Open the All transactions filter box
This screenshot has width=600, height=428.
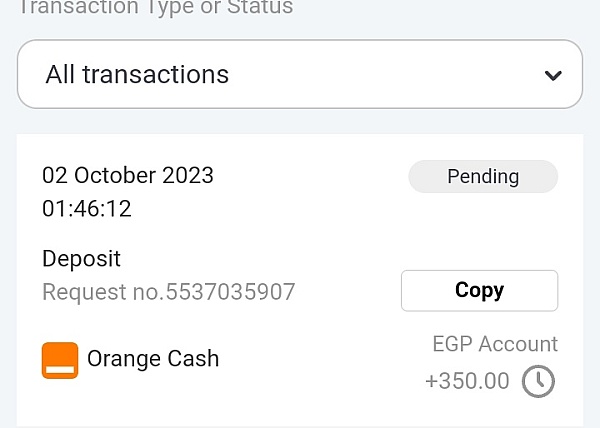pos(300,74)
